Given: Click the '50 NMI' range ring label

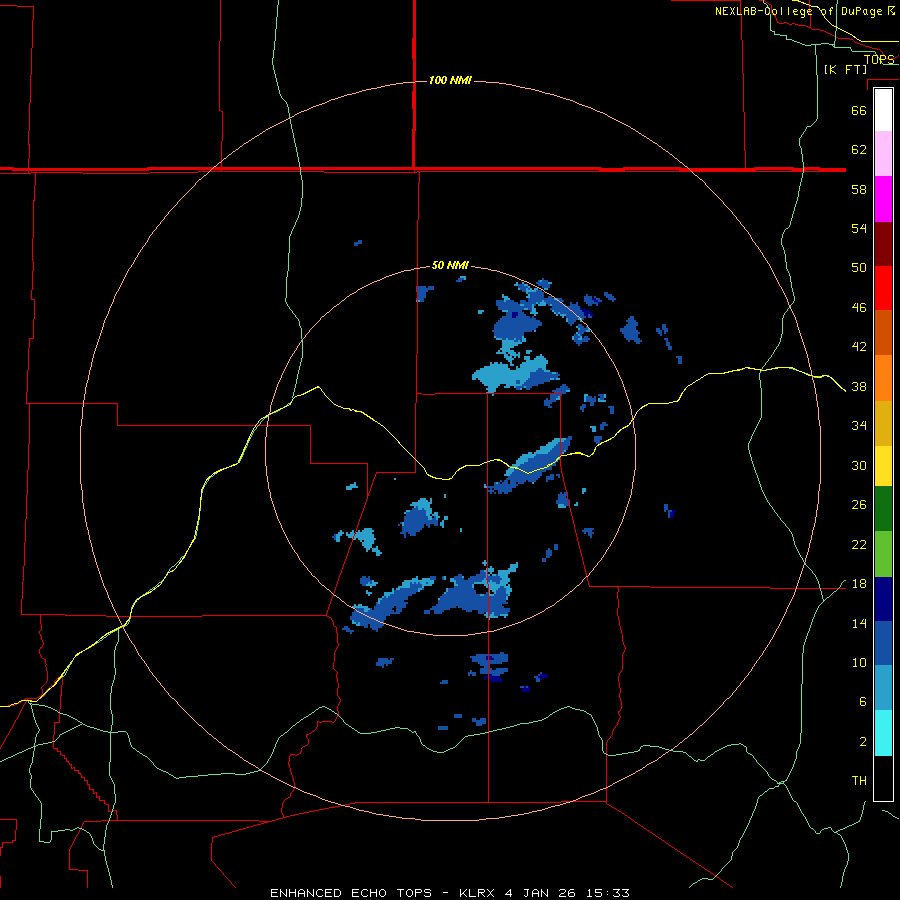Looking at the screenshot, I should point(450,265).
